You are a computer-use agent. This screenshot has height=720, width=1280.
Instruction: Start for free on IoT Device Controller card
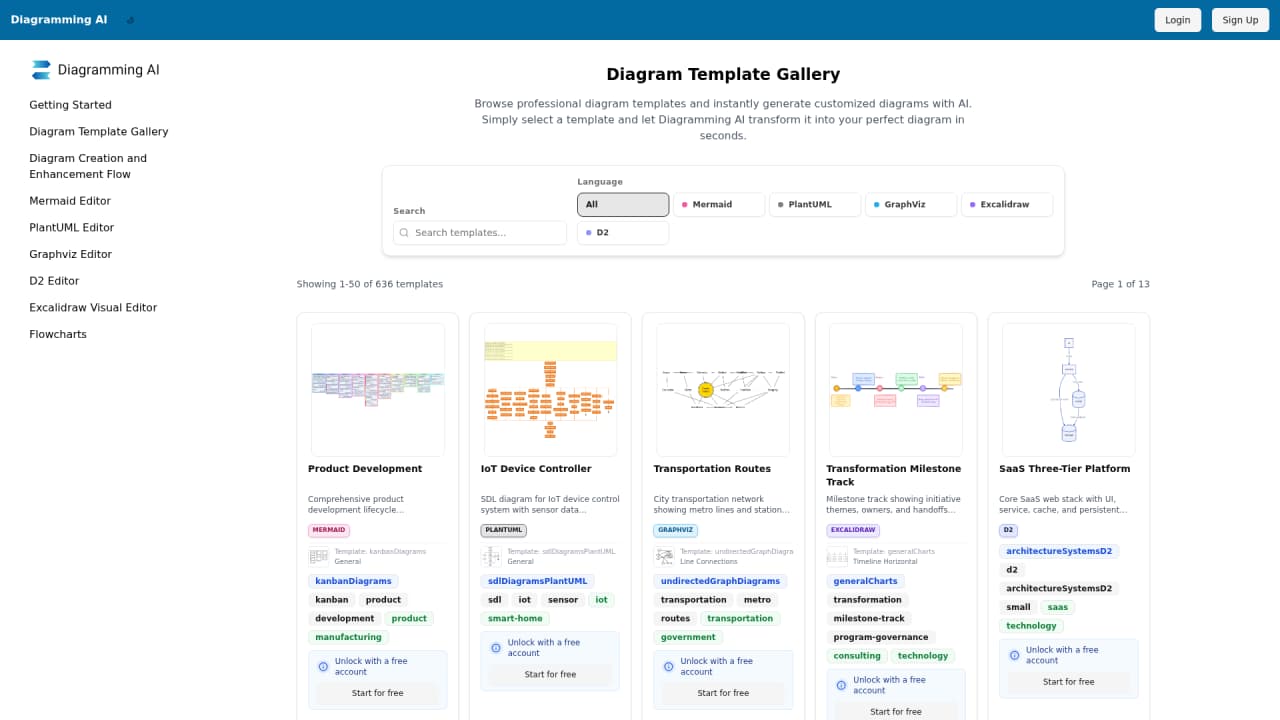point(551,675)
